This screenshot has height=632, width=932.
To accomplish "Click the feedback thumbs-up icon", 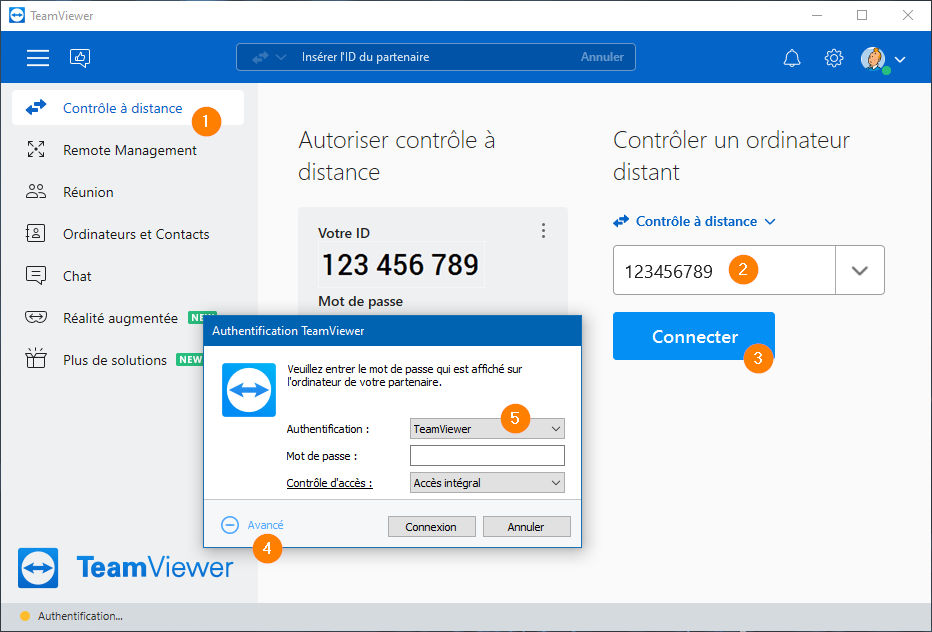I will click(x=80, y=58).
